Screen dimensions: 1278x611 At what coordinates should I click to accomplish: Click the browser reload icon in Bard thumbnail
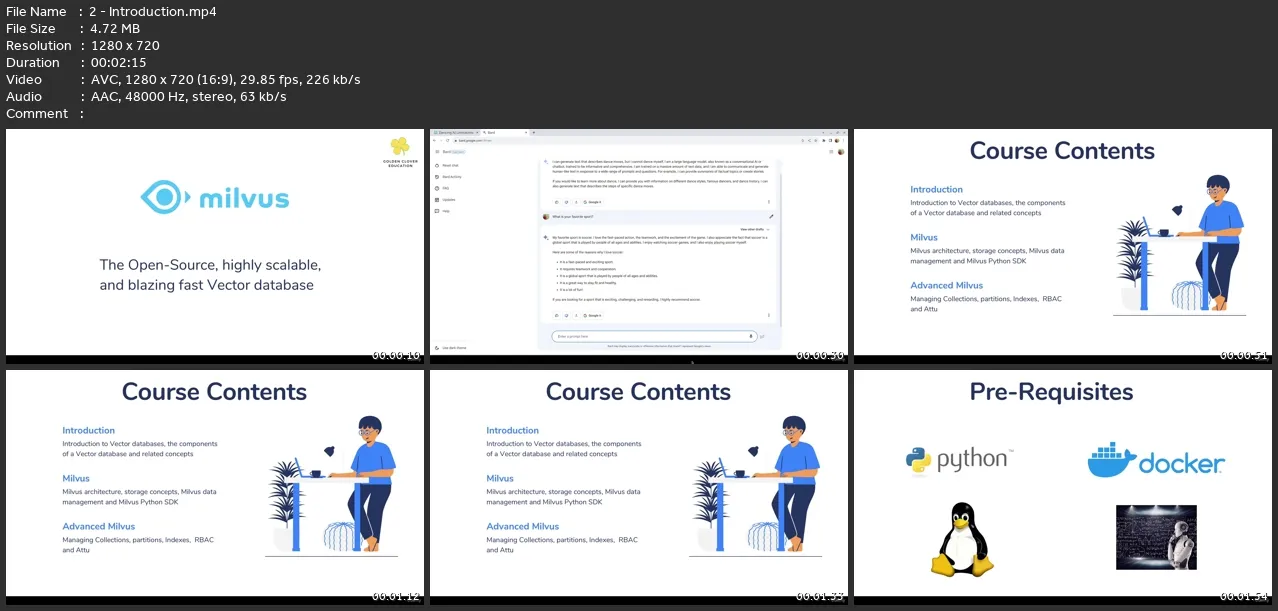447,140
